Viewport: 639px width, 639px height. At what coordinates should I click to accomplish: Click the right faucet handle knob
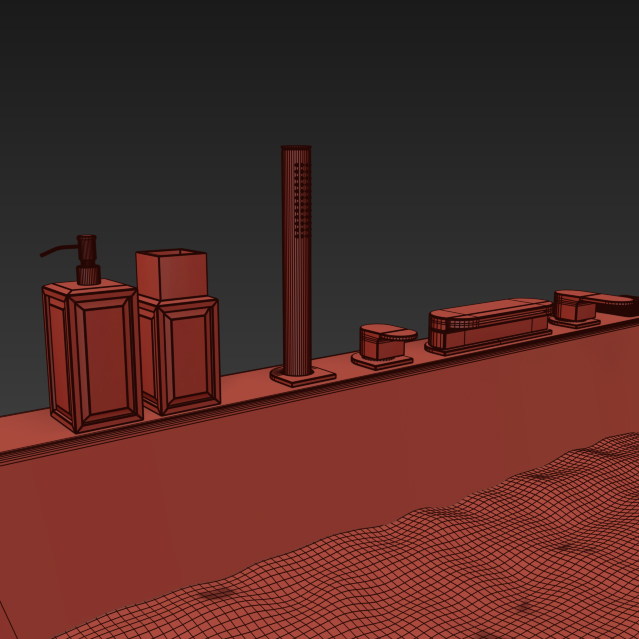577,304
